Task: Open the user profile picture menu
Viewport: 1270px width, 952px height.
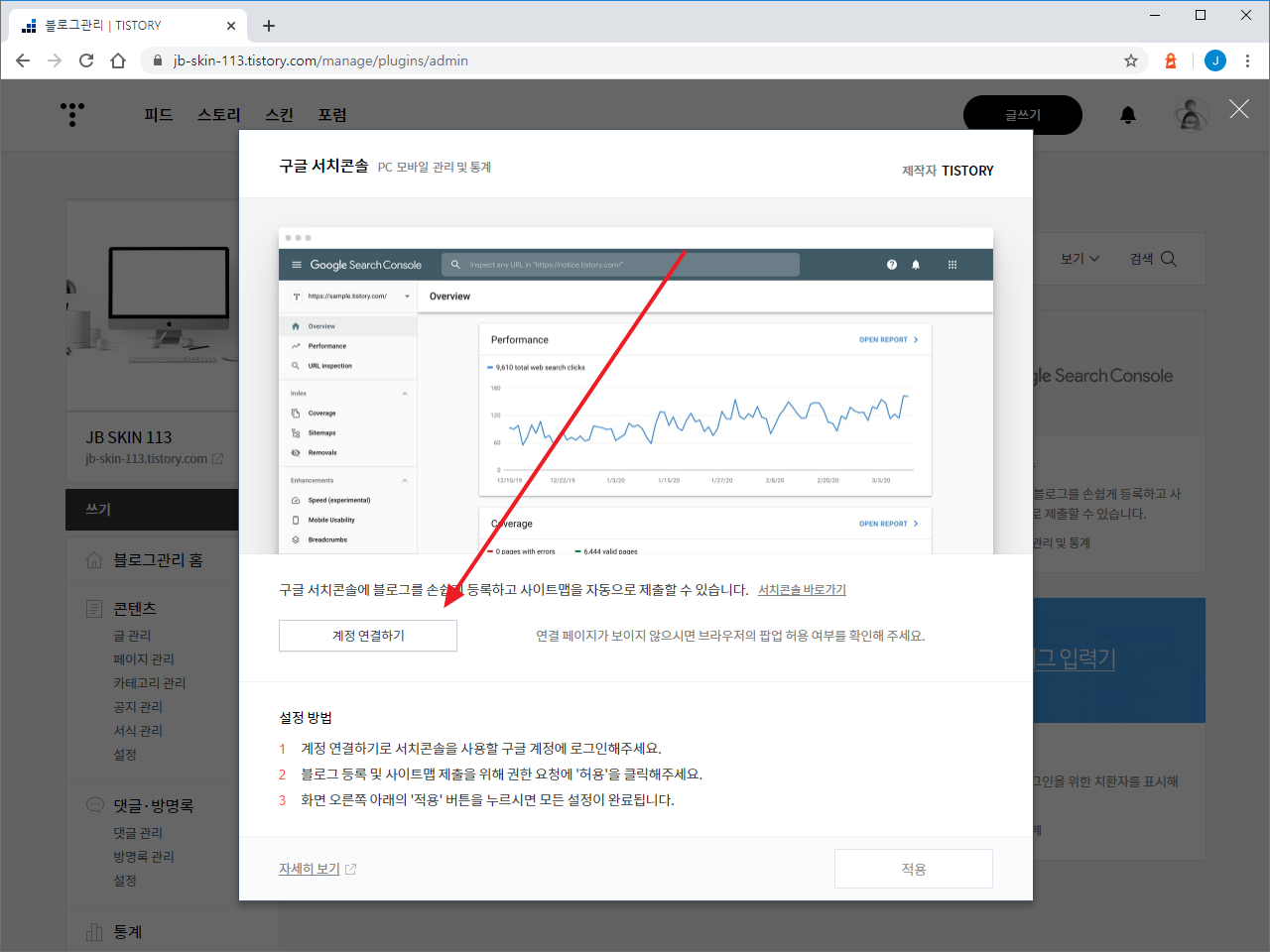Action: pyautogui.click(x=1192, y=115)
